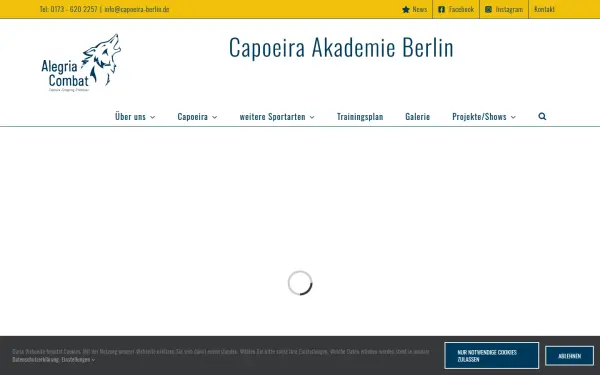
Task: Click the Capoeira Akademie Berlin heading
Action: [341, 48]
